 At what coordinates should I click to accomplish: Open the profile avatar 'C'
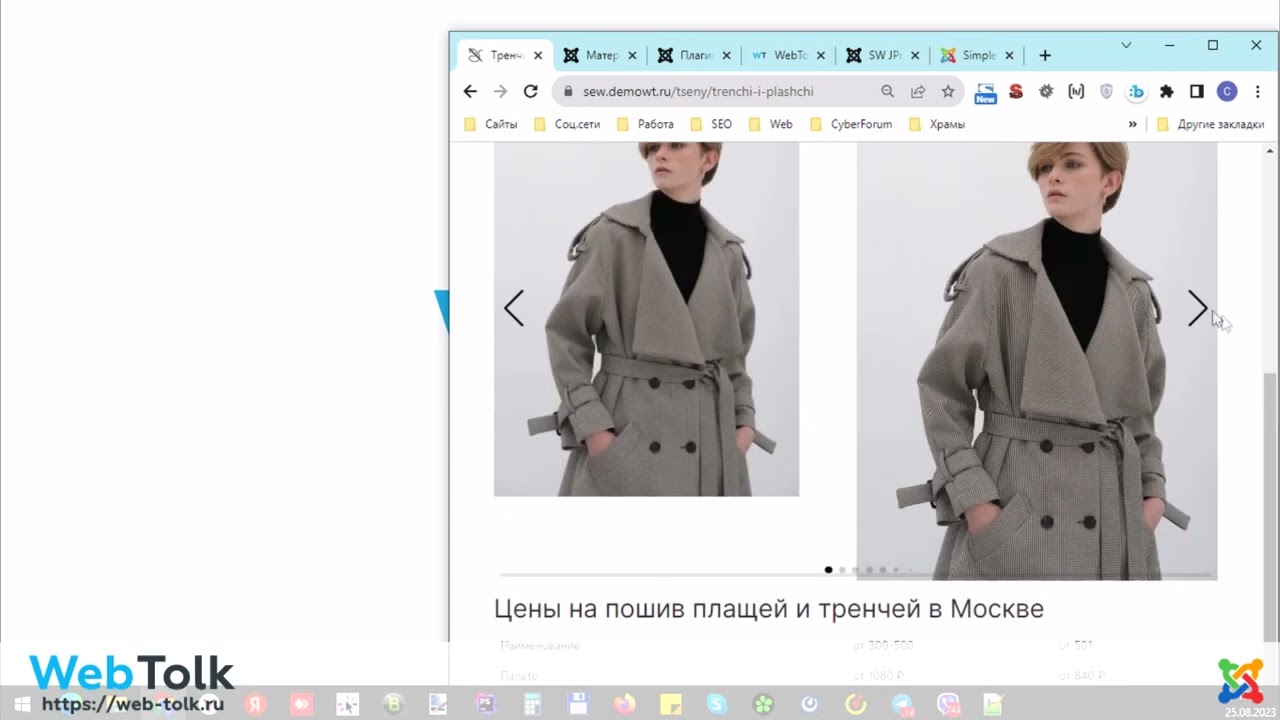tap(1227, 91)
